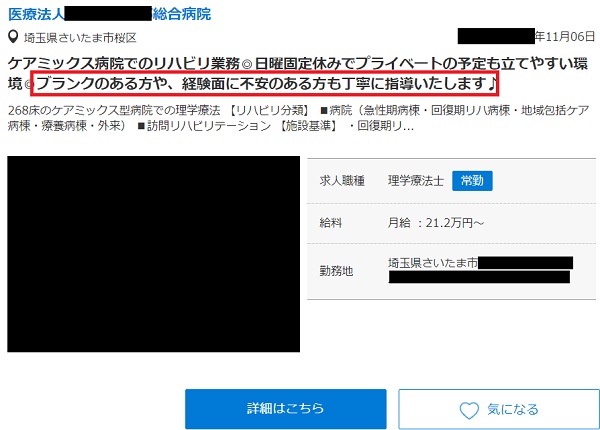
Task: Click the 268床 description paragraph
Action: [298, 118]
